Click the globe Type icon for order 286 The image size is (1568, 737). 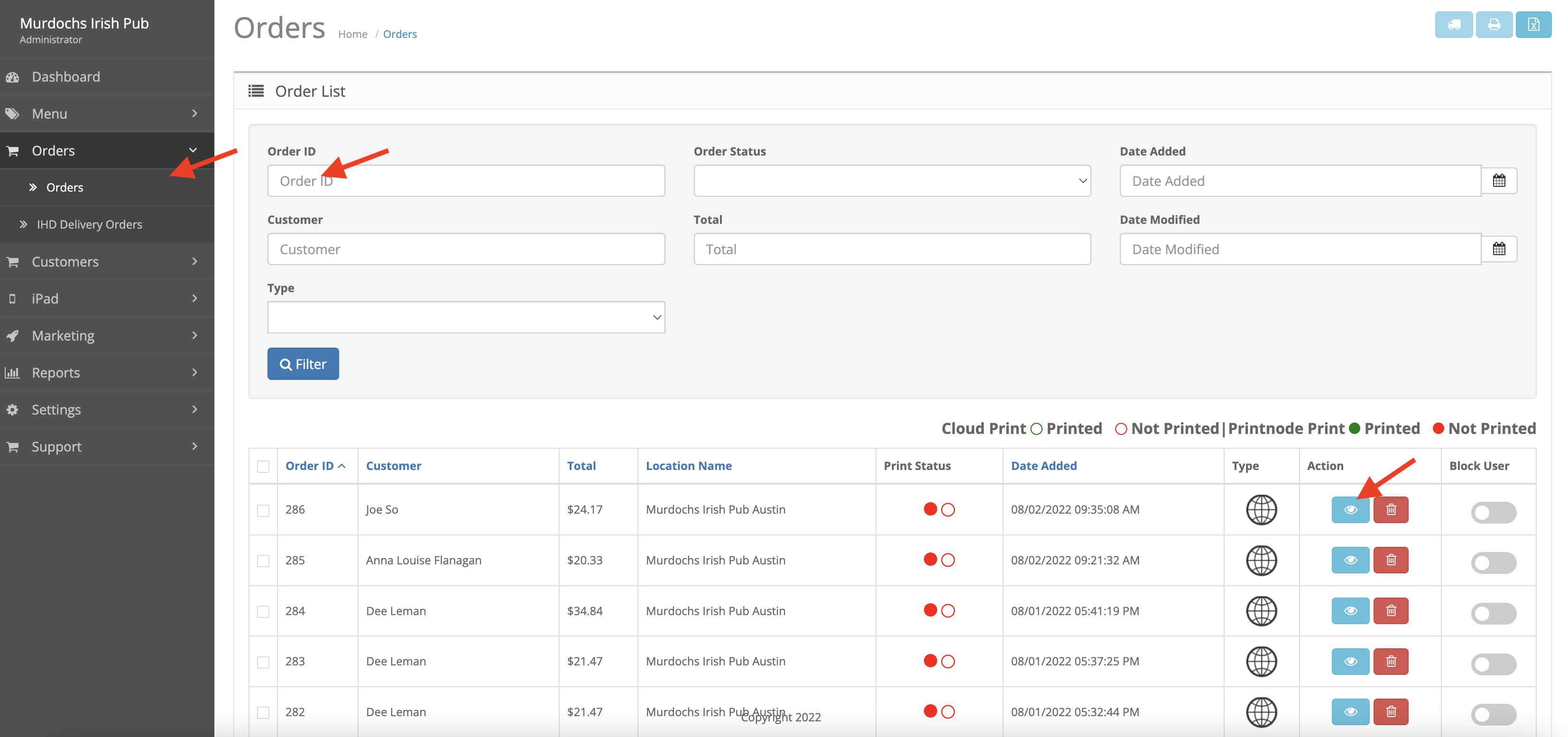(1261, 509)
